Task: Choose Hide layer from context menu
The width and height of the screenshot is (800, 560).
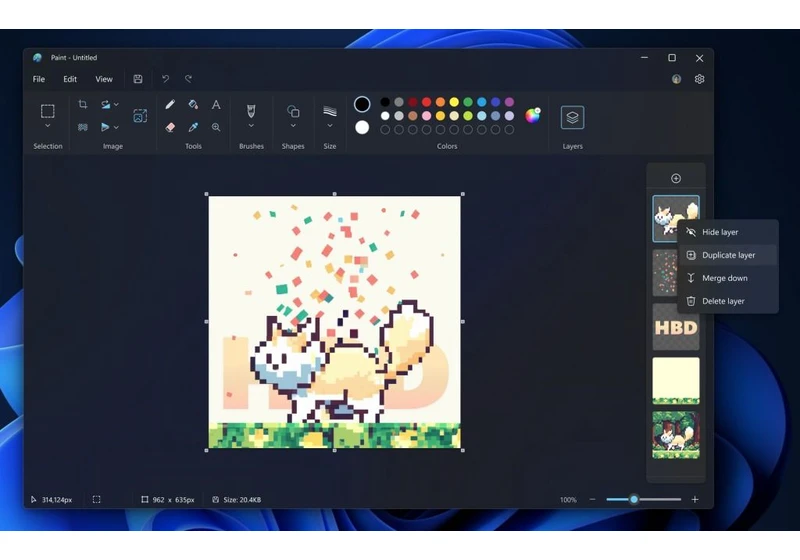Action: (728, 232)
